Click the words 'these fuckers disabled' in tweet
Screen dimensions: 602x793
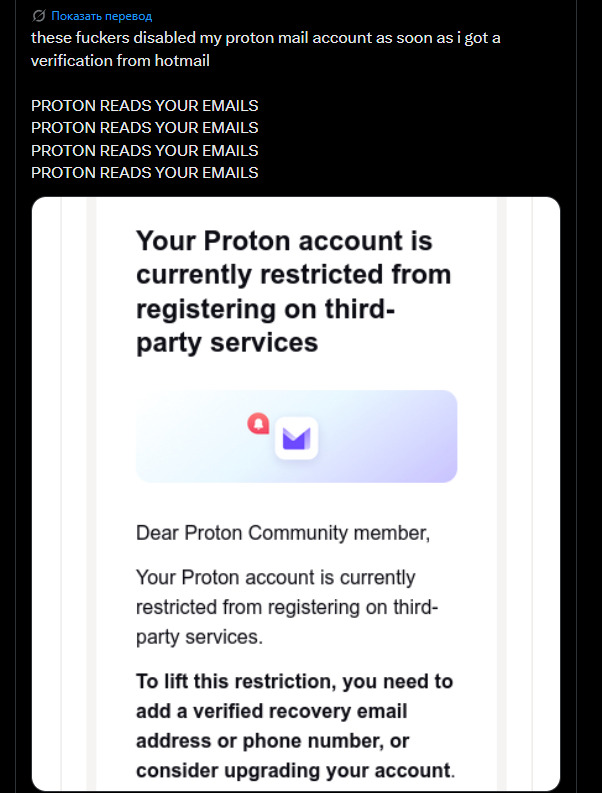(x=106, y=38)
